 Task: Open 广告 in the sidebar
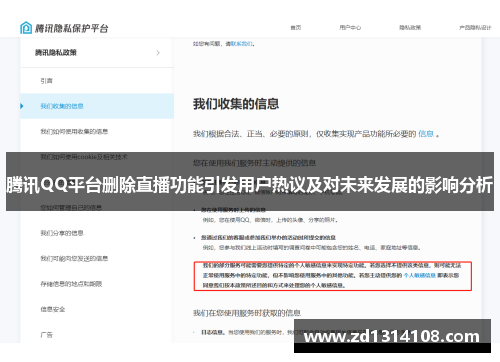point(46,335)
